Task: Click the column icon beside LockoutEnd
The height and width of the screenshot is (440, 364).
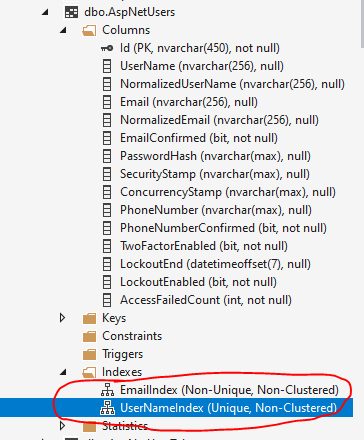Action: [107, 264]
